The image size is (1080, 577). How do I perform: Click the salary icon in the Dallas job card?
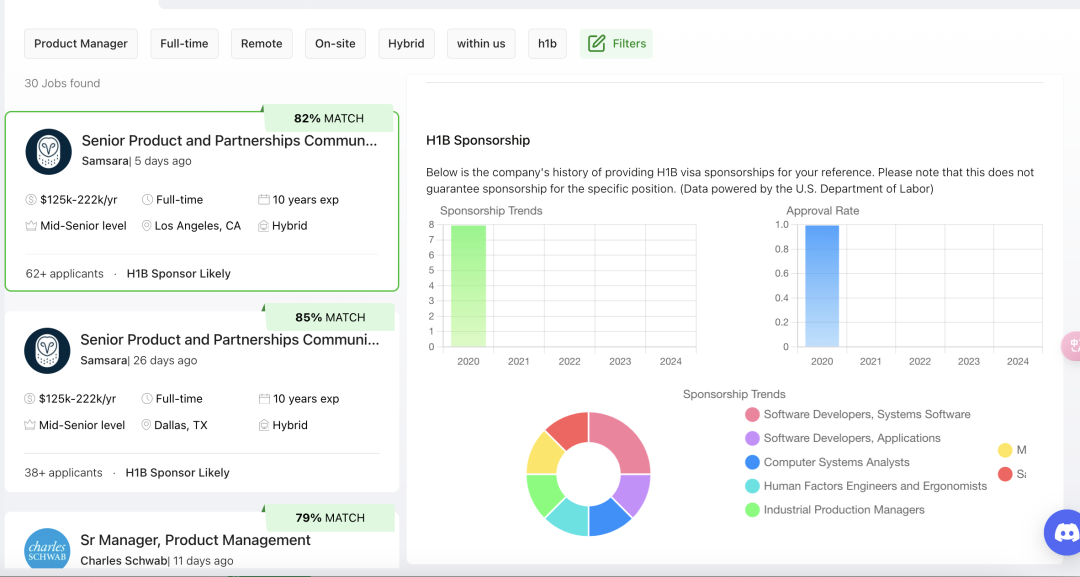(x=30, y=399)
